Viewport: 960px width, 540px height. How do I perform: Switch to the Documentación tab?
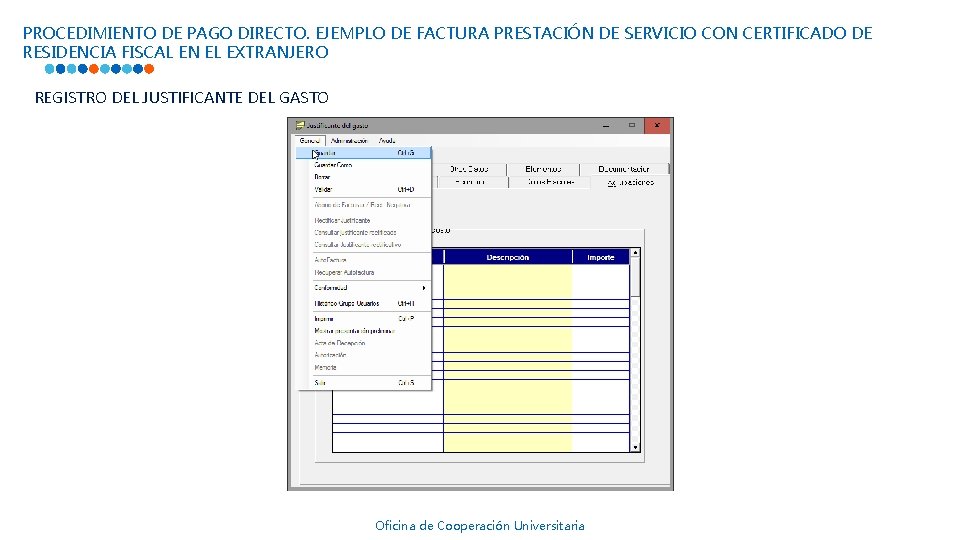pyautogui.click(x=624, y=169)
